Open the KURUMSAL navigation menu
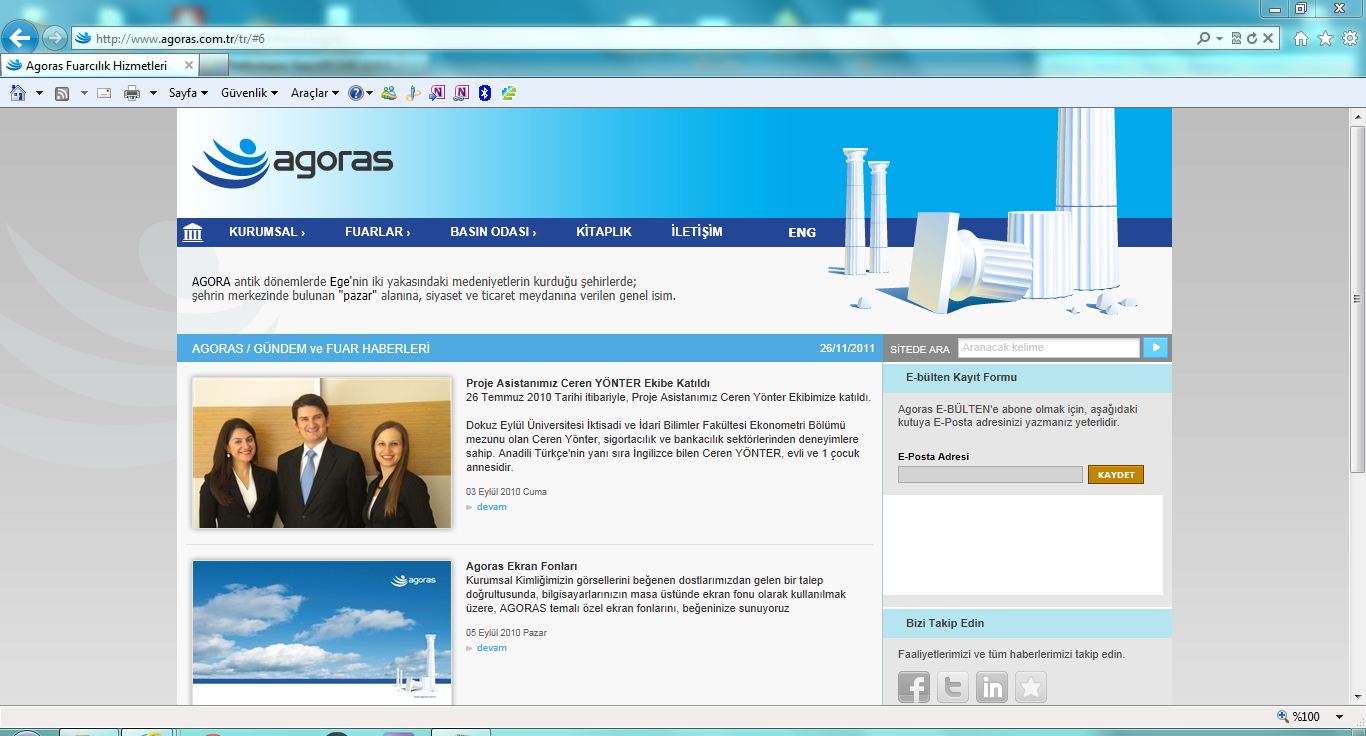1366x736 pixels. [x=266, y=232]
